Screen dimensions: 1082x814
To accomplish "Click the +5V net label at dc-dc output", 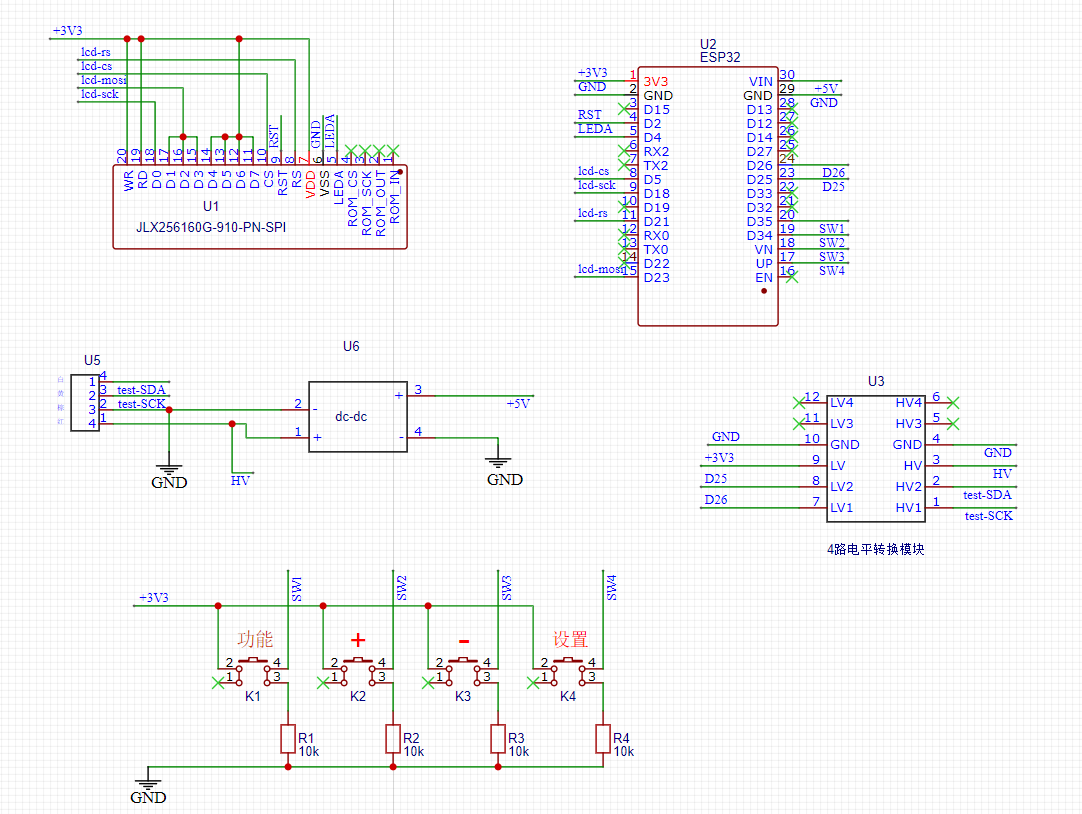I will (518, 404).
